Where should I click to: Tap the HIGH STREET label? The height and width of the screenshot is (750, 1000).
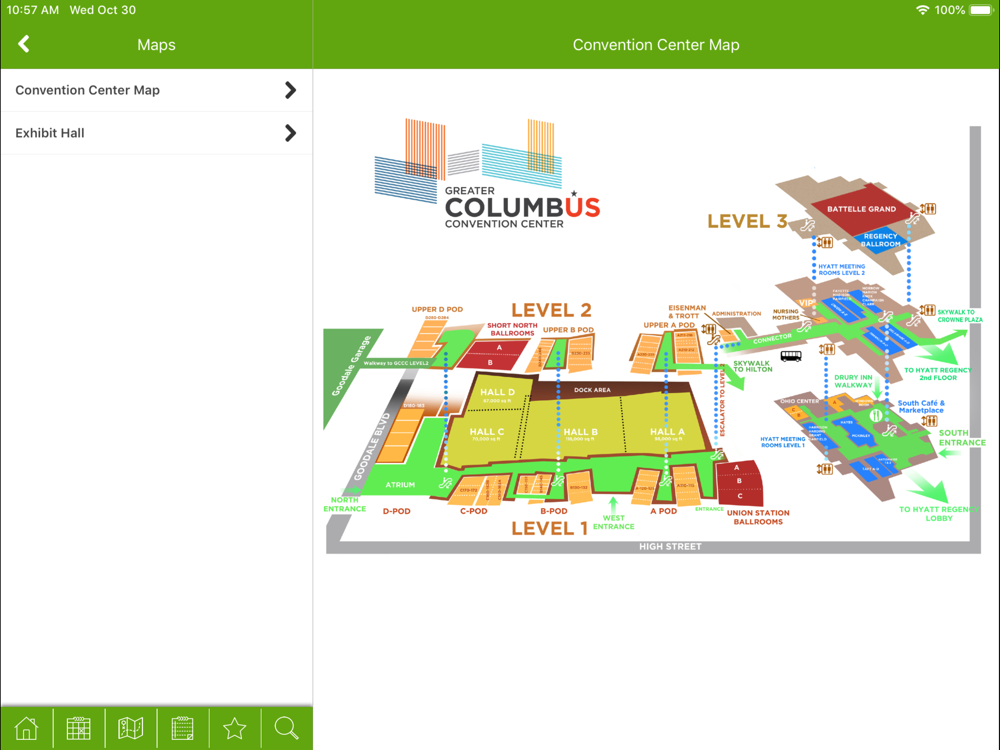click(670, 547)
